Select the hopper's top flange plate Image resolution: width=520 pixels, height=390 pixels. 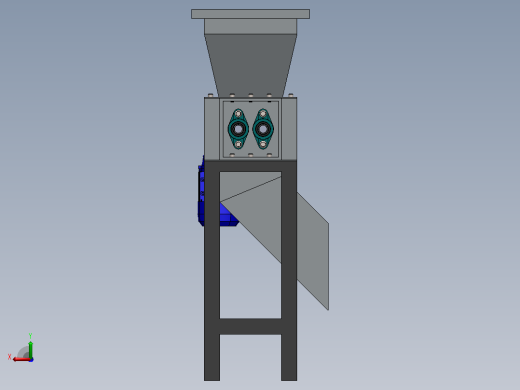pos(250,14)
